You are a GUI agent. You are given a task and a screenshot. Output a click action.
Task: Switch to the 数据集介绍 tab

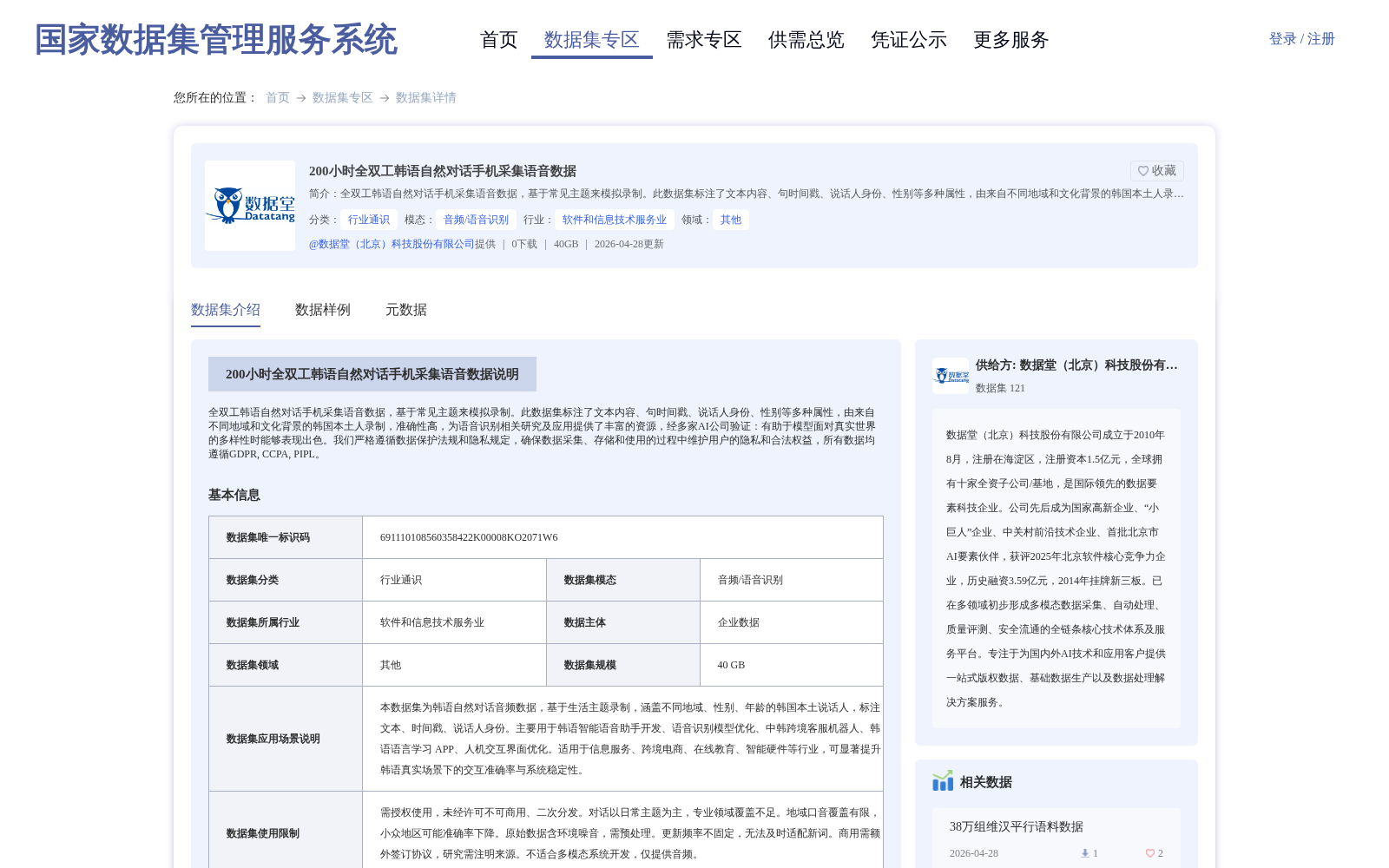pyautogui.click(x=226, y=310)
